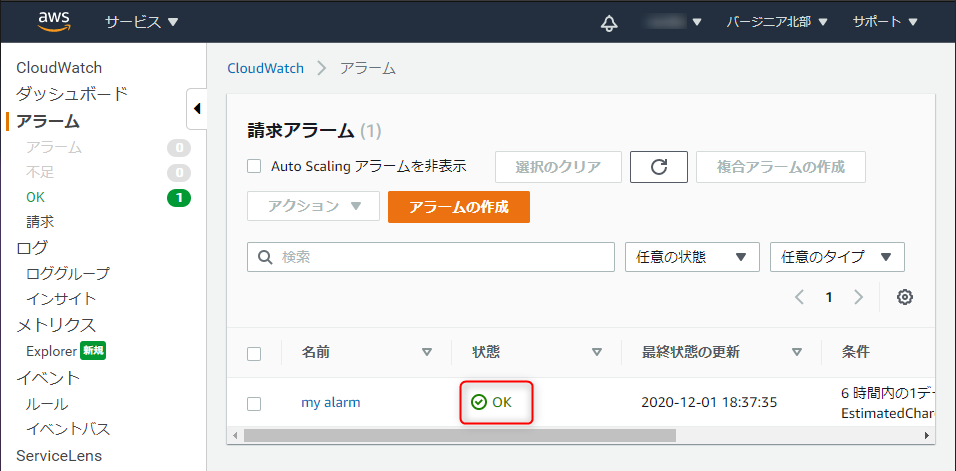
Task: Click the refresh alarms button
Action: [658, 167]
